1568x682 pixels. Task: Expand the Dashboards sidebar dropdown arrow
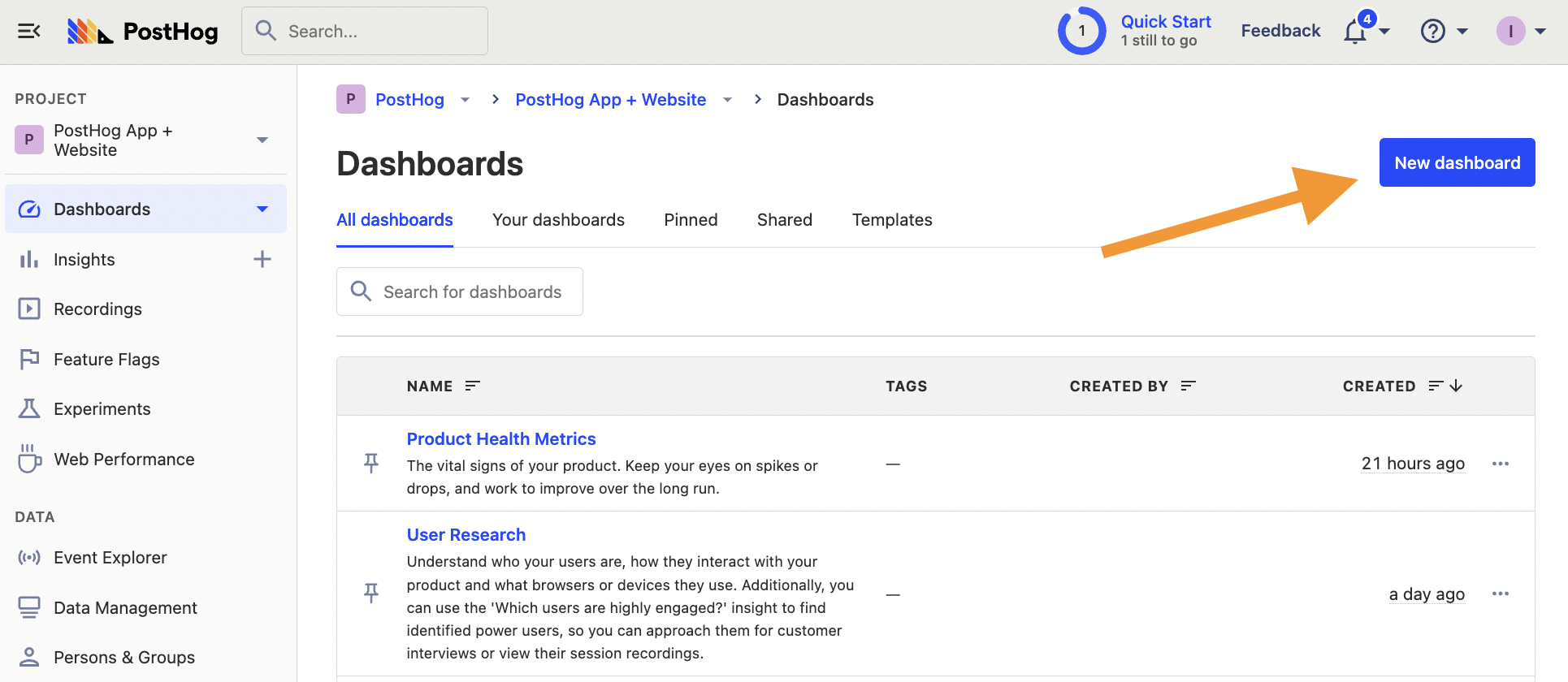point(262,209)
